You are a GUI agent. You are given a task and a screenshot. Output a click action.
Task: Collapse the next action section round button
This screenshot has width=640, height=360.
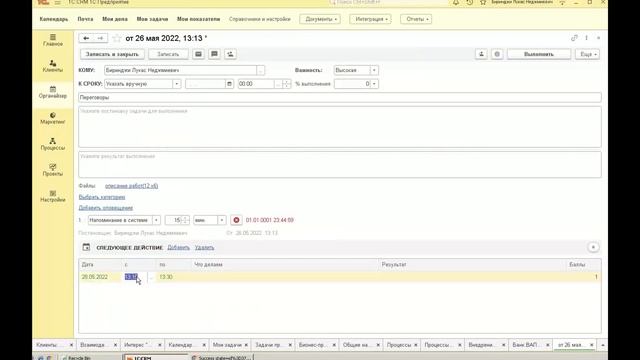[593, 247]
